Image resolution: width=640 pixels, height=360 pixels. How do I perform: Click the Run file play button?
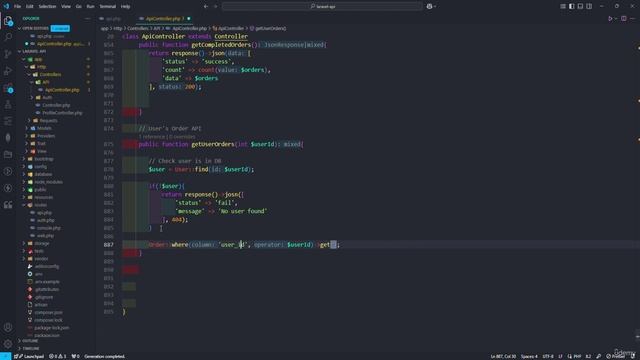(610, 18)
